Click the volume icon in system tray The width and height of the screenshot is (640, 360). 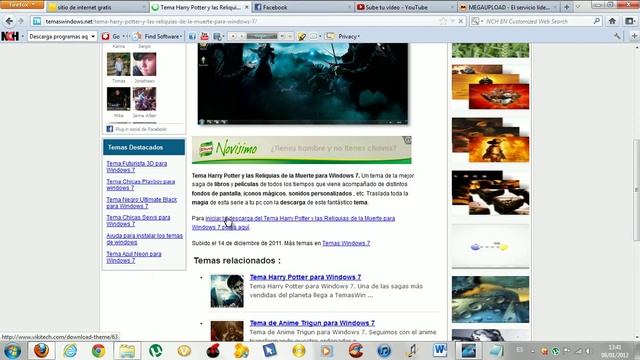588,351
